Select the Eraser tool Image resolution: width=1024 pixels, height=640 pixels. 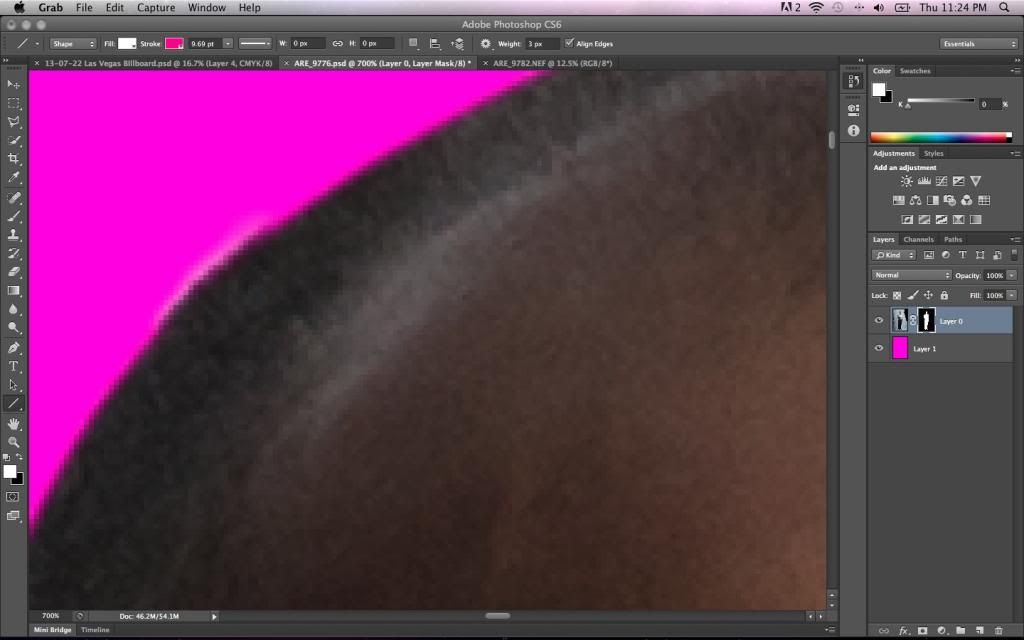[13, 272]
